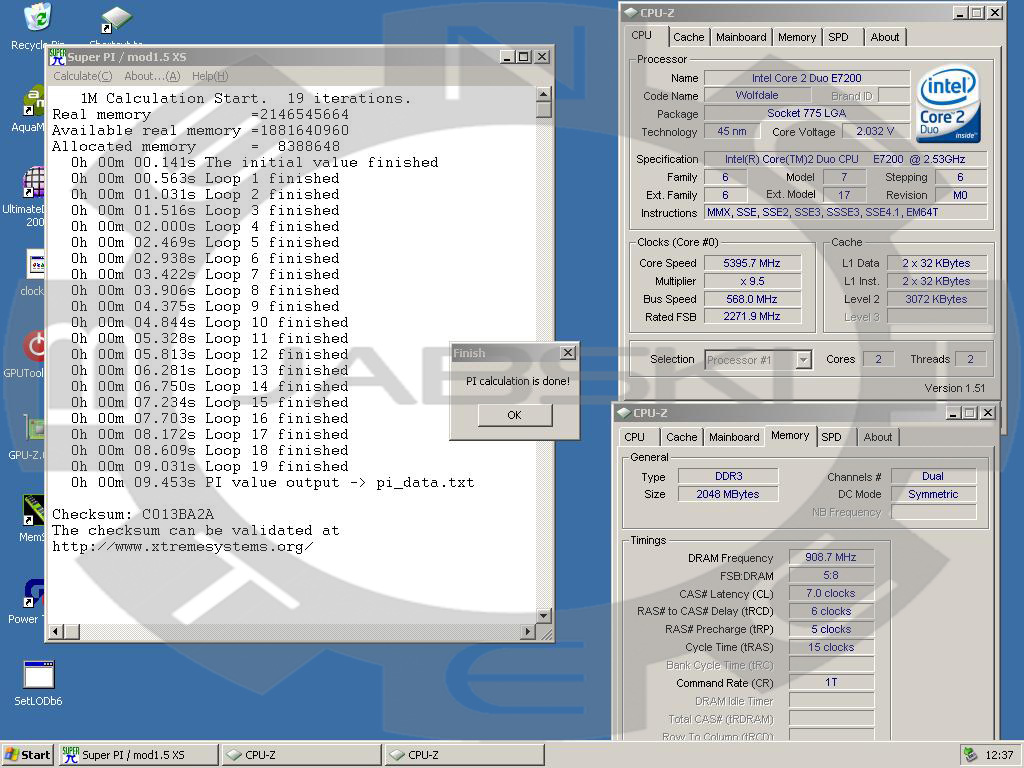The image size is (1024, 768).
Task: Close the Finish dialog
Action: click(x=568, y=353)
